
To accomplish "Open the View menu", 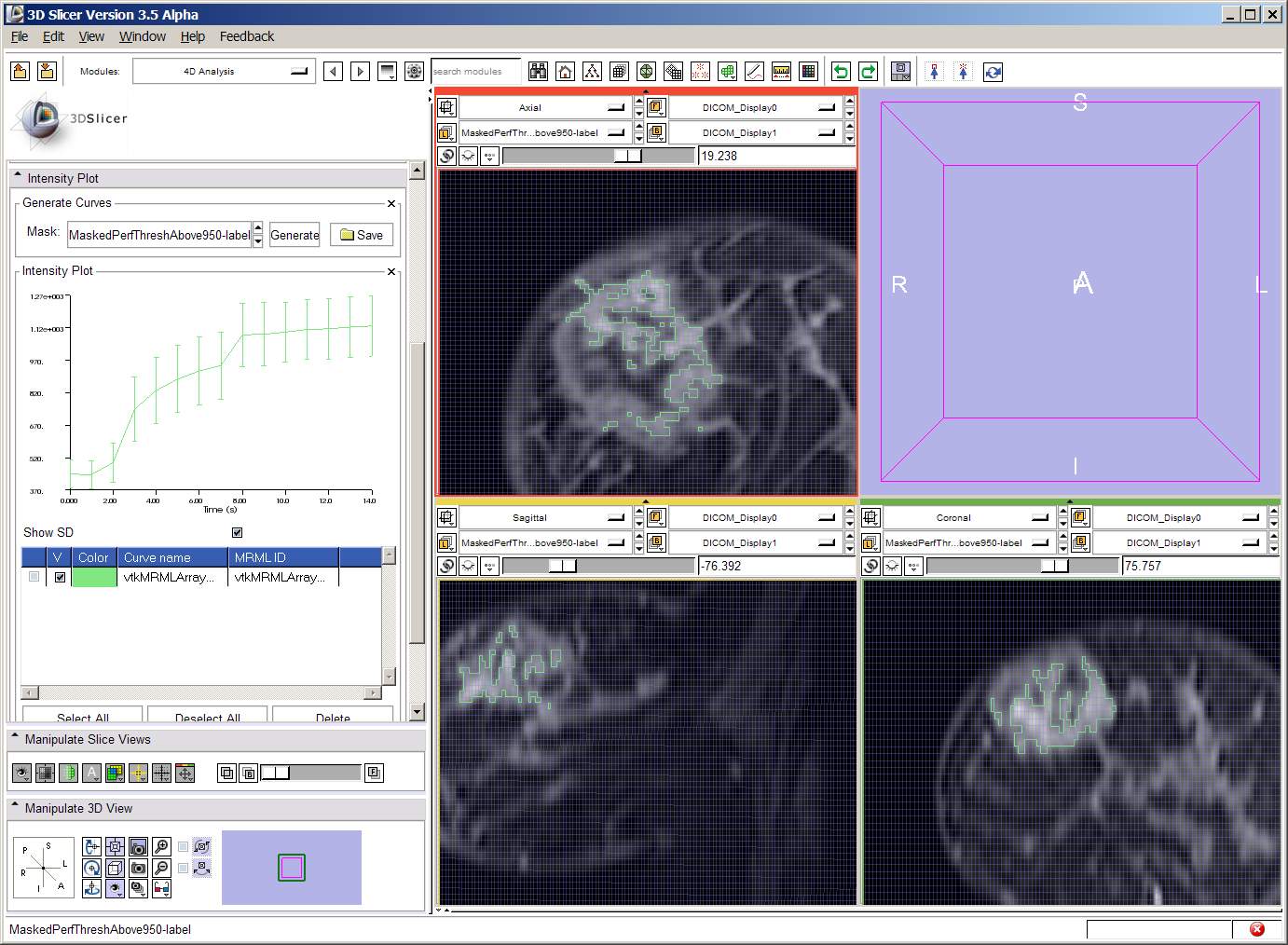I will [x=91, y=36].
